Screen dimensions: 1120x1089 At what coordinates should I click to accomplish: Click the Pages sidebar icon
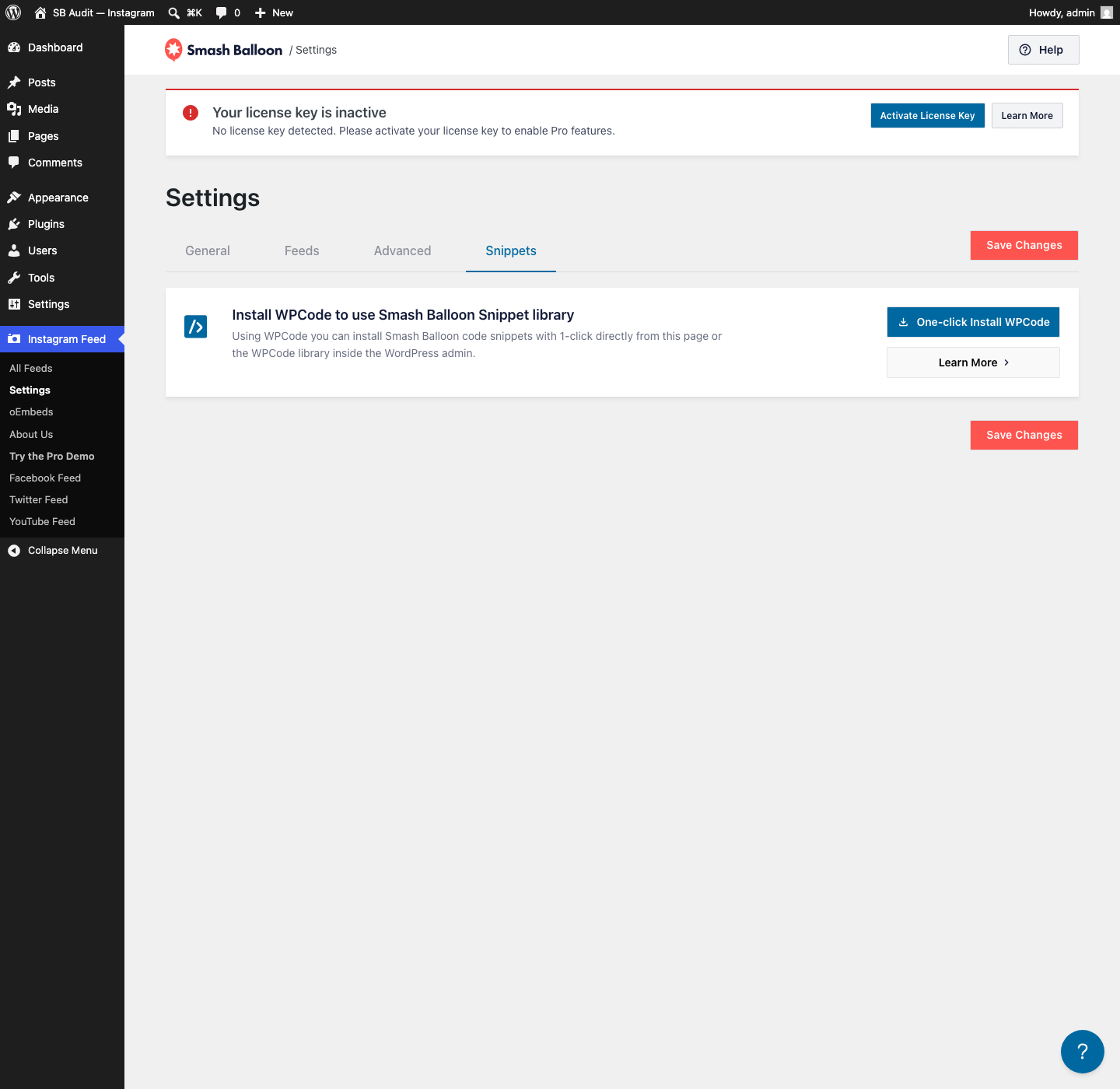(x=14, y=136)
